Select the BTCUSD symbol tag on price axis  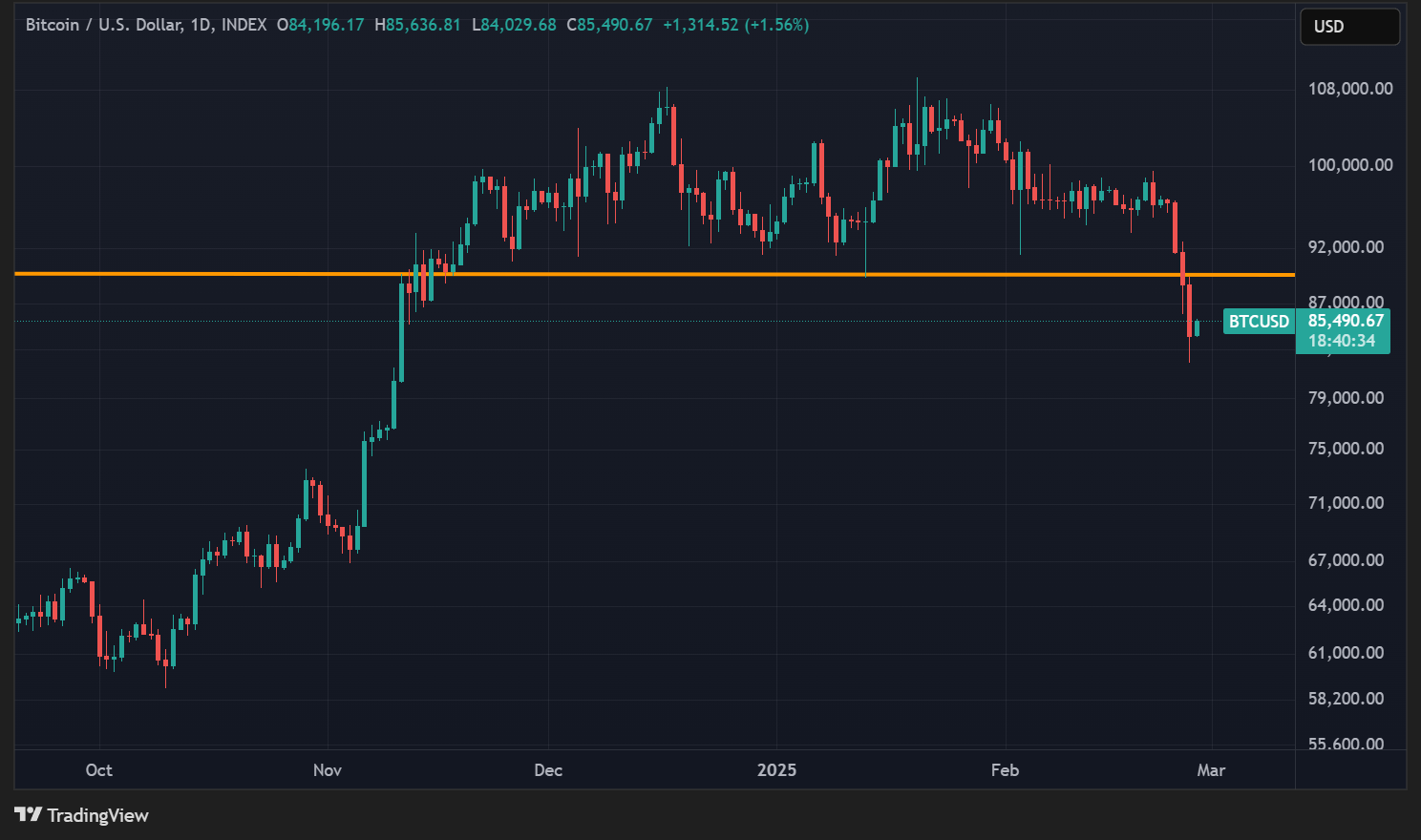[1258, 322]
